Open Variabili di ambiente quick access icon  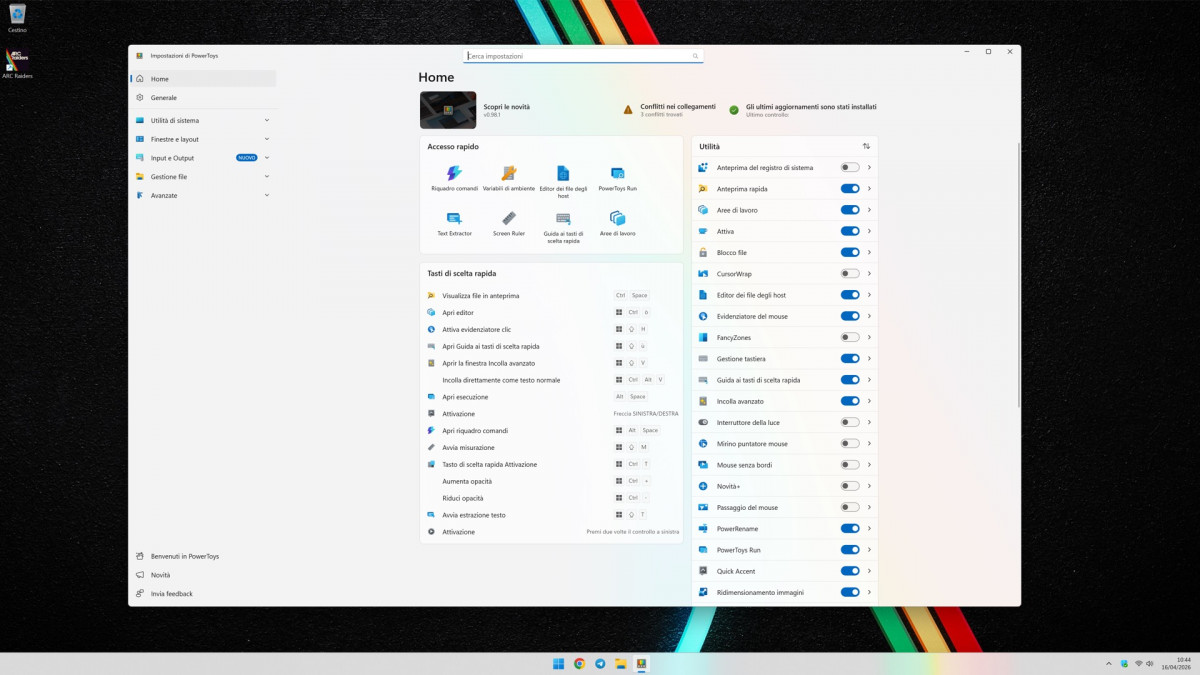(x=509, y=173)
